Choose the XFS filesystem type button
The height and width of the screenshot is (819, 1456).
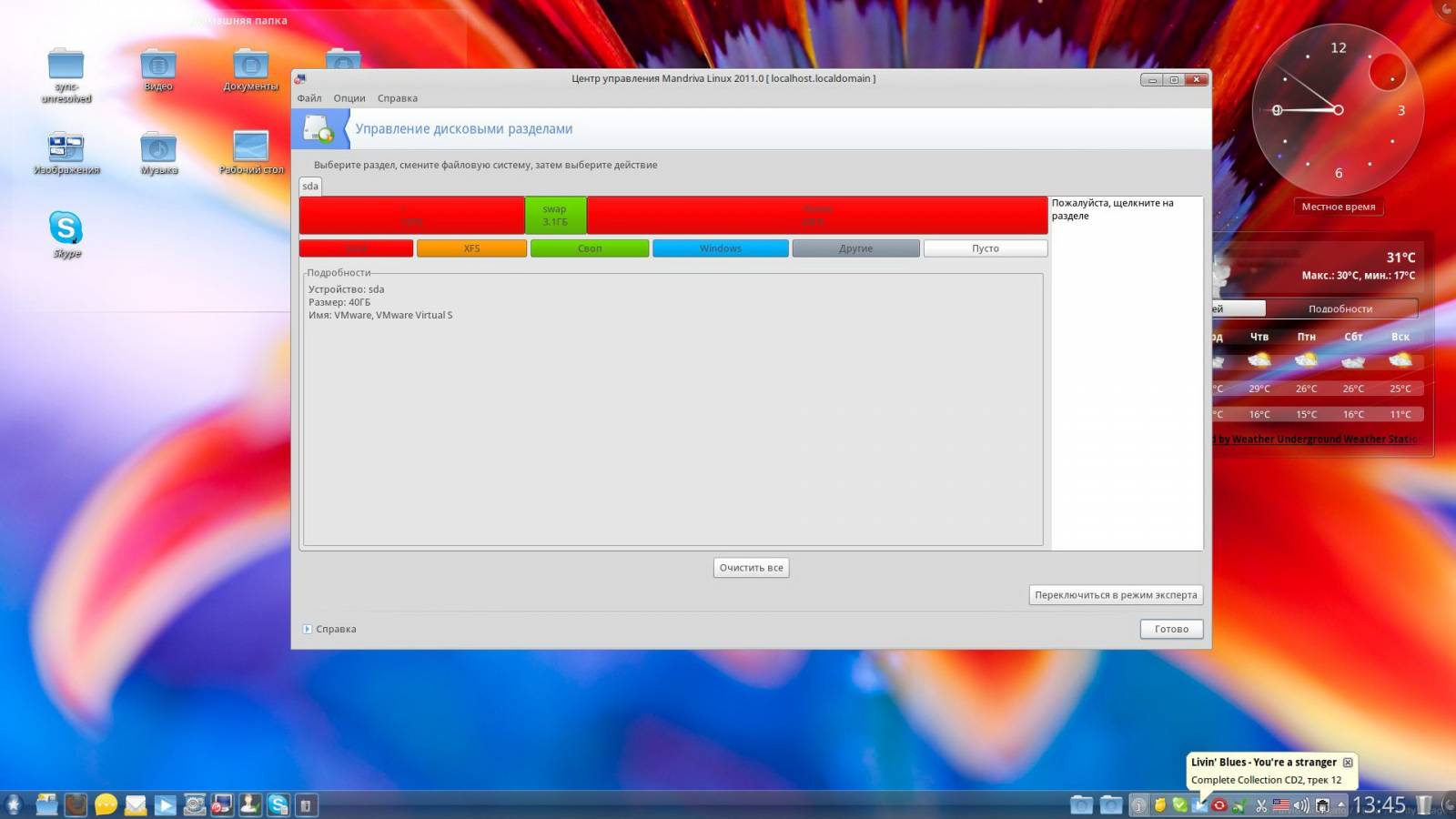point(471,248)
